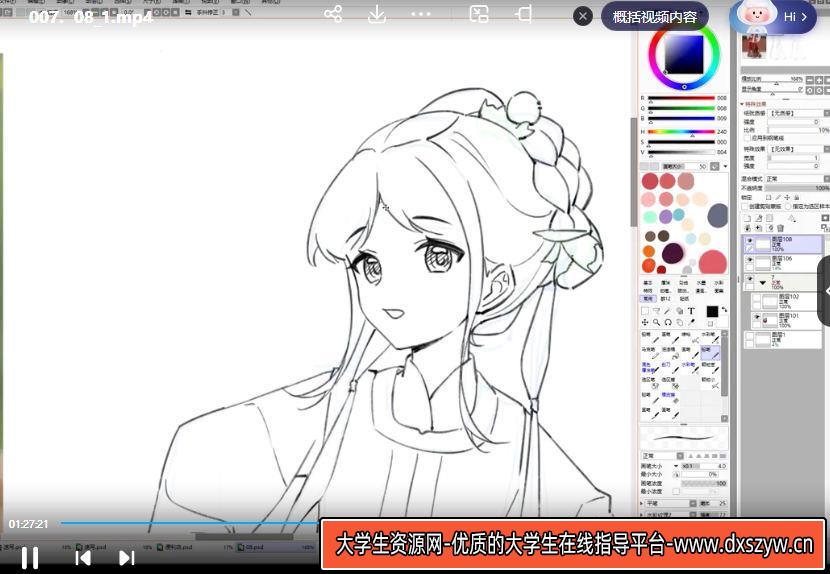Adjust the brush density slider showing 100
The width and height of the screenshot is (830, 574).
tap(705, 483)
